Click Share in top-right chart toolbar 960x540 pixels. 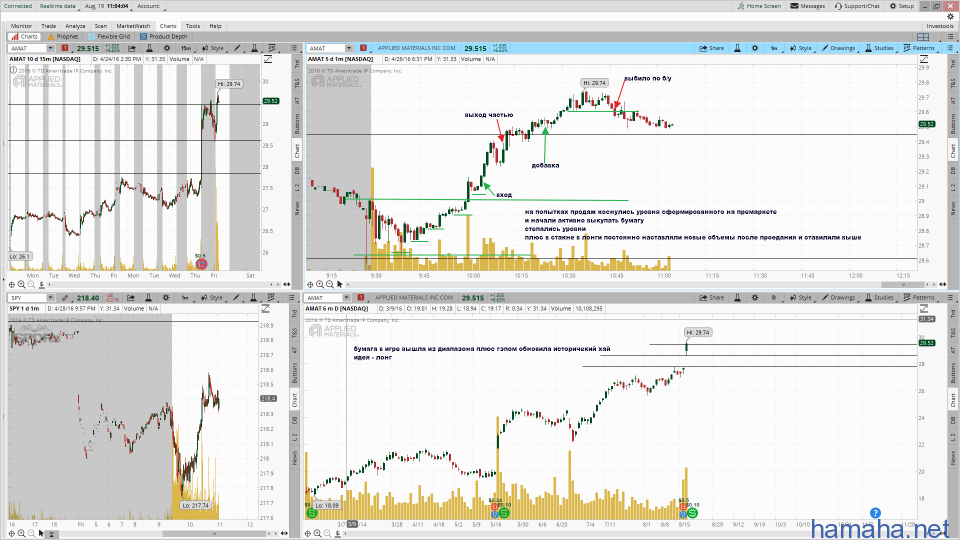712,48
